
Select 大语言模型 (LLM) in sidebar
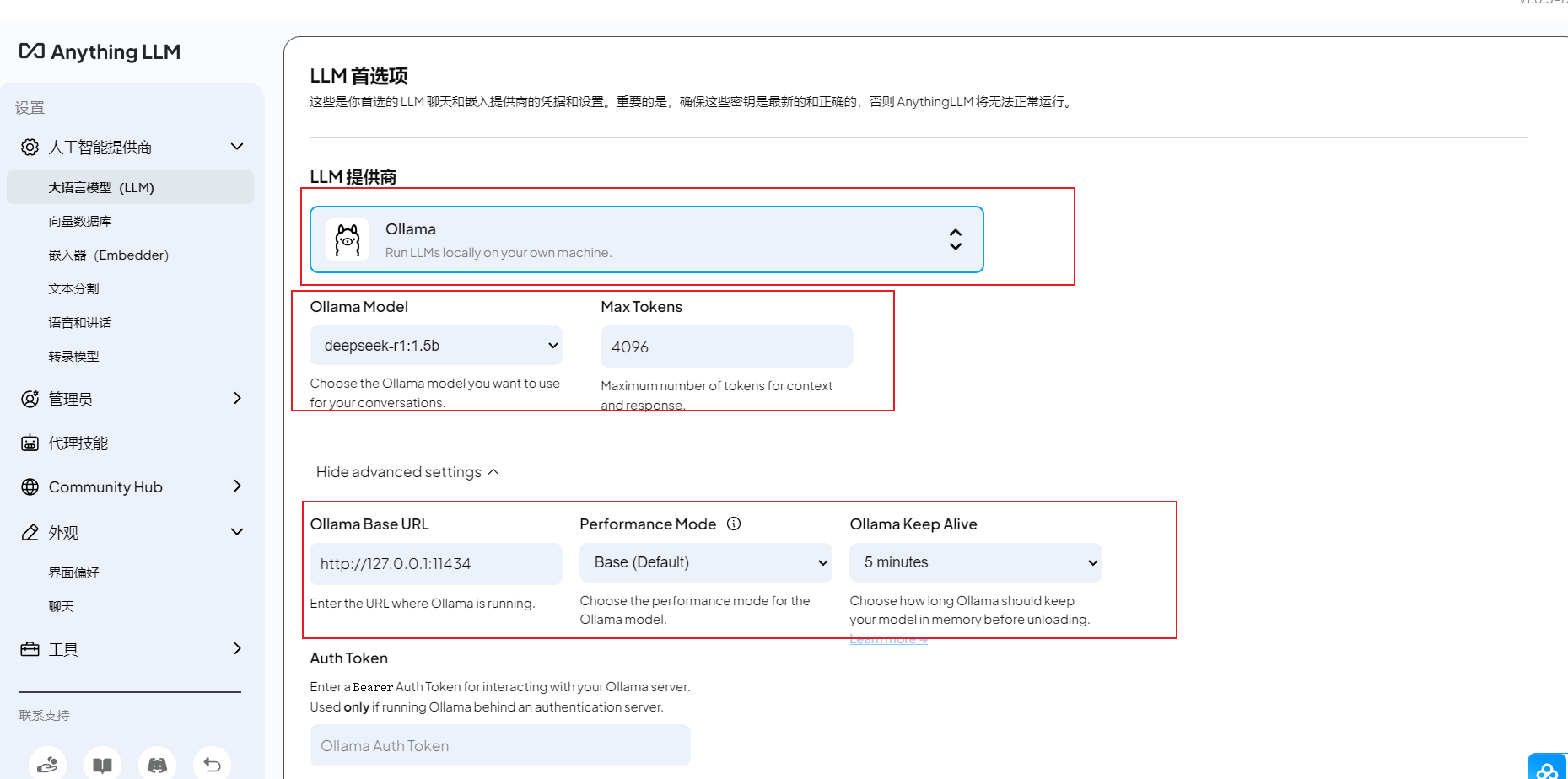[130, 187]
